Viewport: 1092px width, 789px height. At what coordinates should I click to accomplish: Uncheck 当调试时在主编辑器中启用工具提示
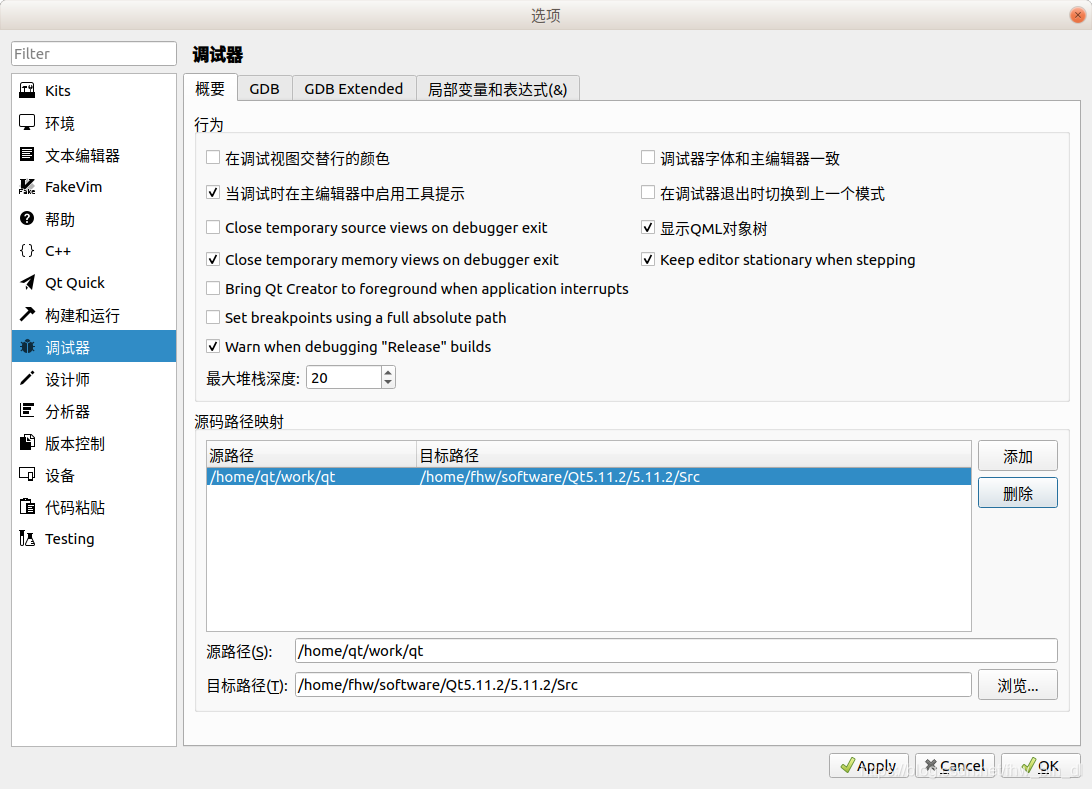213,193
